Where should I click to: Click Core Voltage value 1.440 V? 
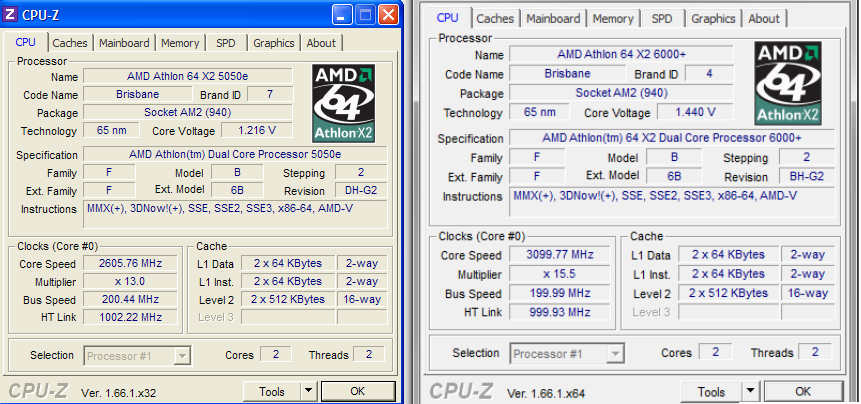pos(695,112)
